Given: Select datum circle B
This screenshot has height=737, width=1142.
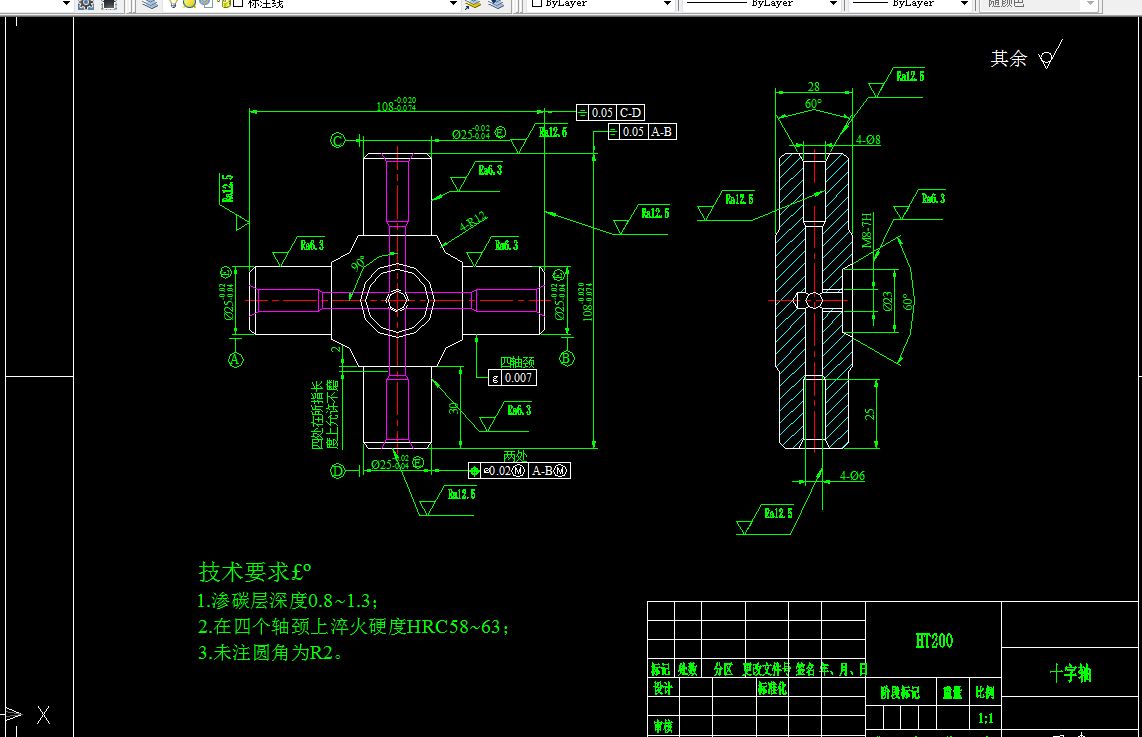Looking at the screenshot, I should 567,358.
